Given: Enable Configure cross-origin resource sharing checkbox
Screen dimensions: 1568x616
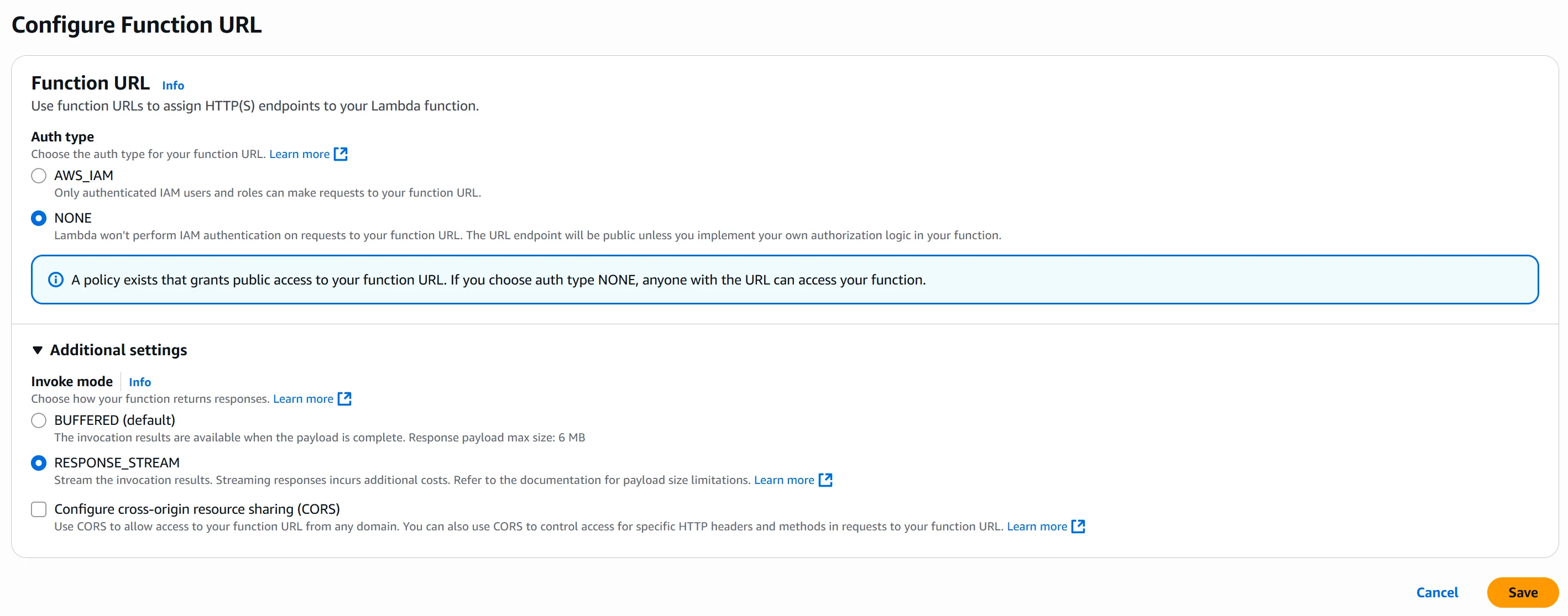Looking at the screenshot, I should tap(39, 509).
